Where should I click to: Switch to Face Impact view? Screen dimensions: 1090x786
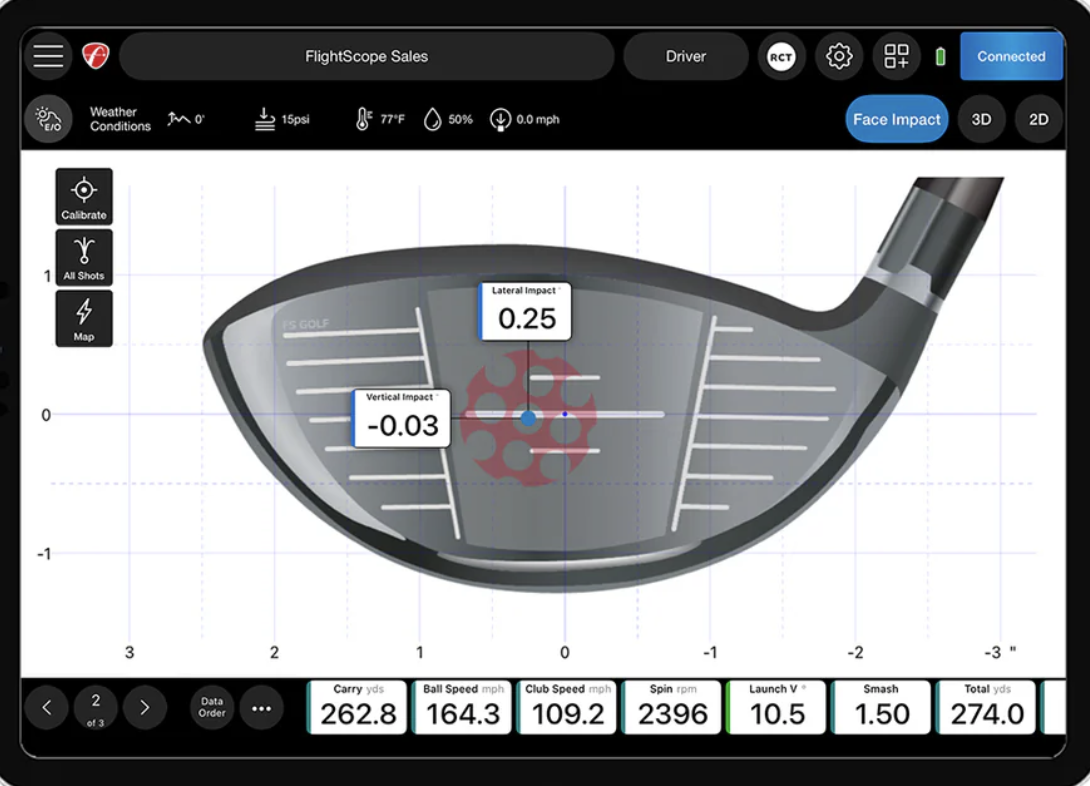(x=896, y=119)
